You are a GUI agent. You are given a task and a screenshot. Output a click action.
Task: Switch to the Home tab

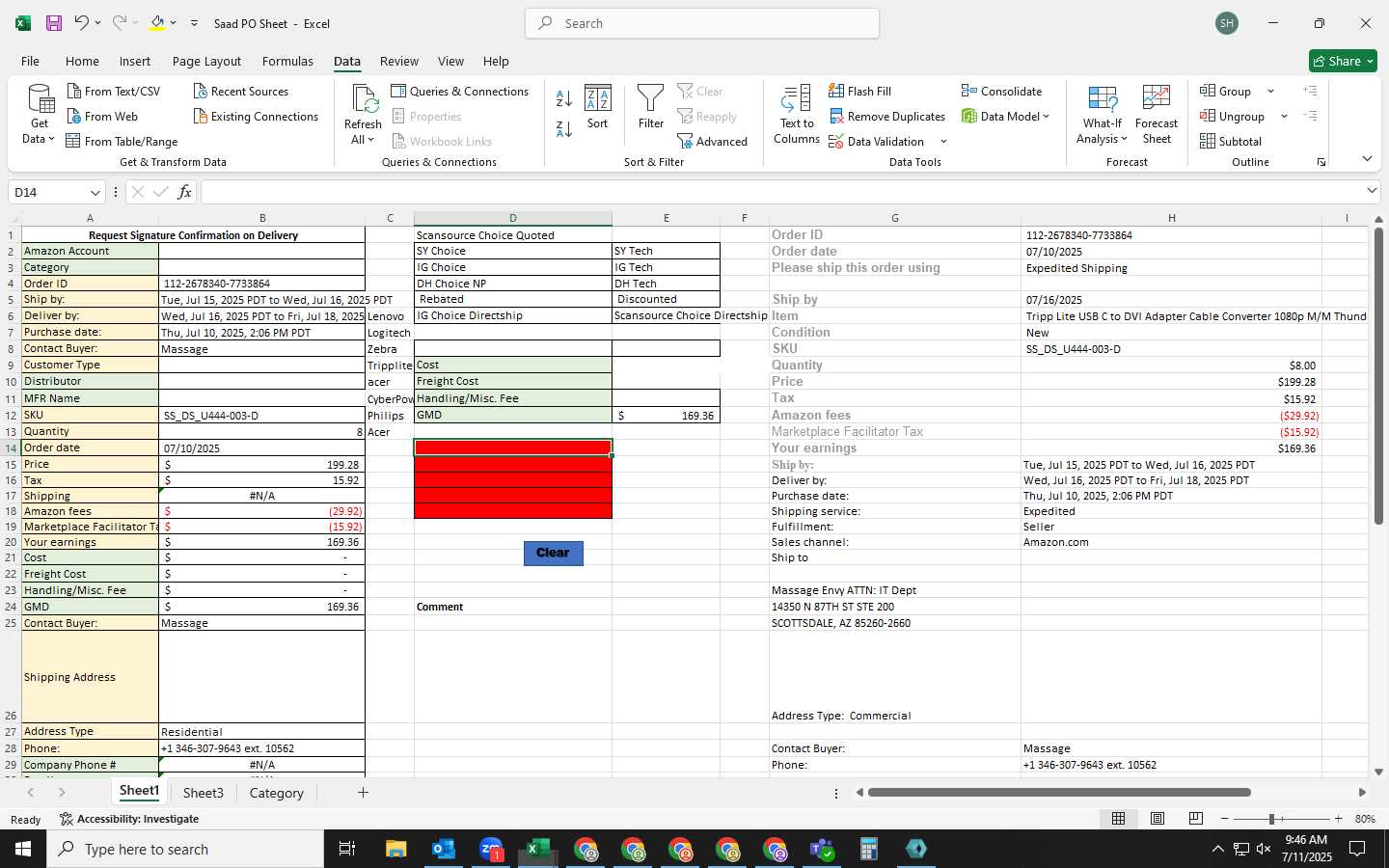pos(82,61)
